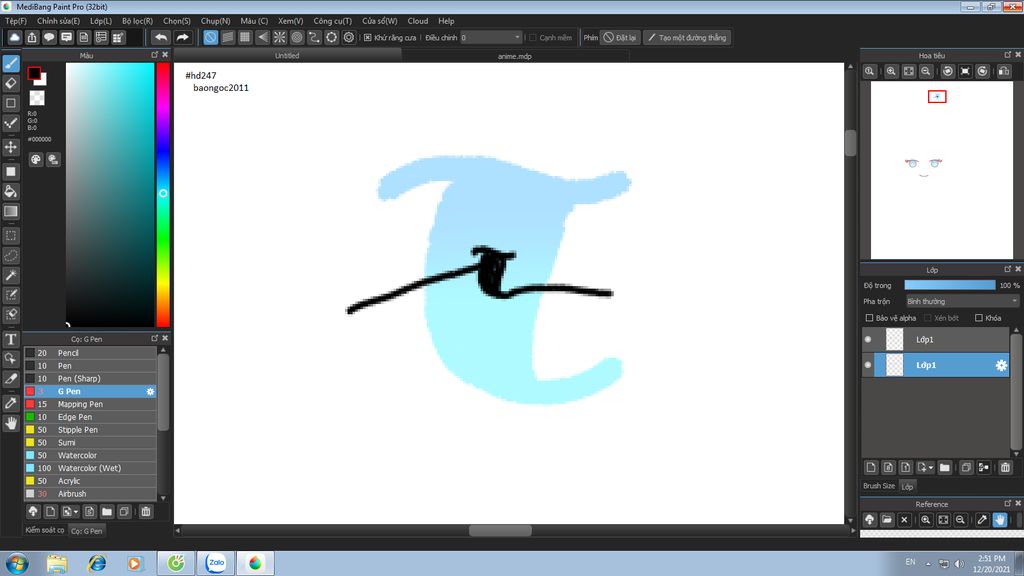
Task: Select the Bucket fill tool
Action: [x=11, y=191]
